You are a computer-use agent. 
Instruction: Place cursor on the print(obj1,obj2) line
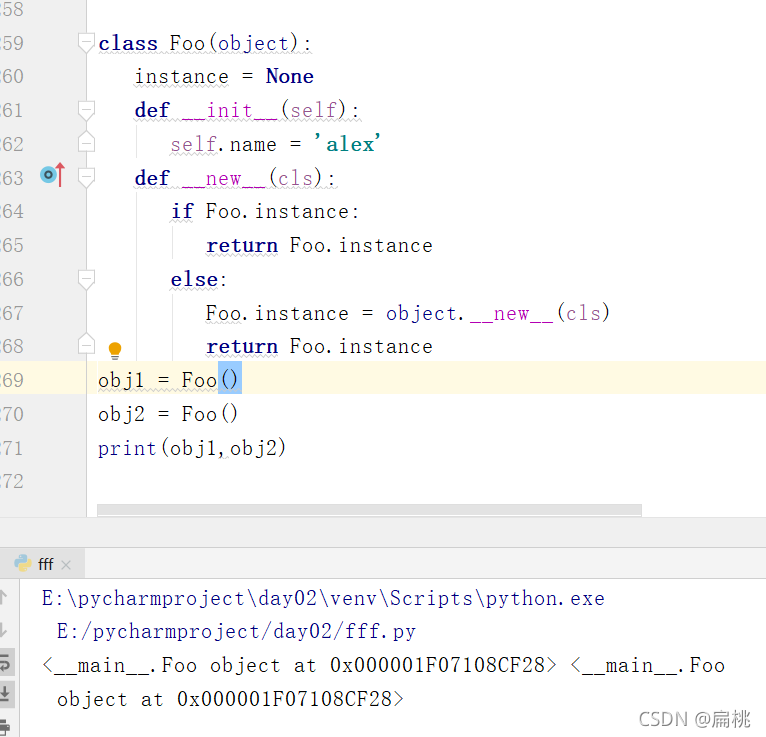click(x=192, y=447)
